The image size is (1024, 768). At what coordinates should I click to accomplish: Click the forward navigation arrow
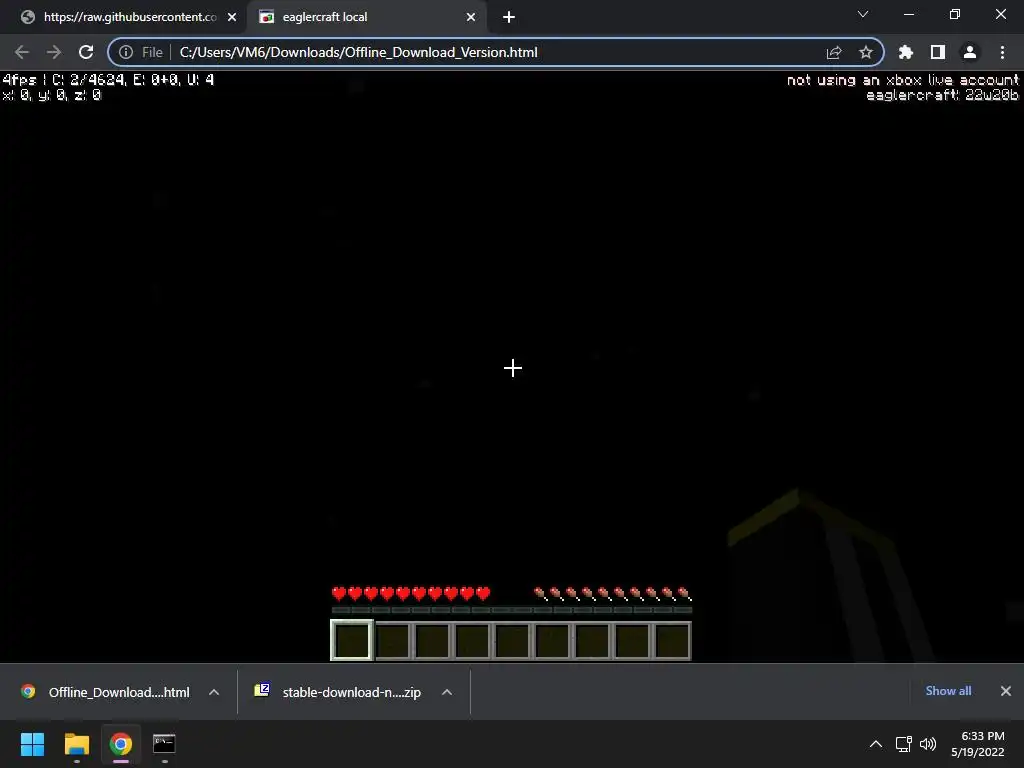(54, 52)
